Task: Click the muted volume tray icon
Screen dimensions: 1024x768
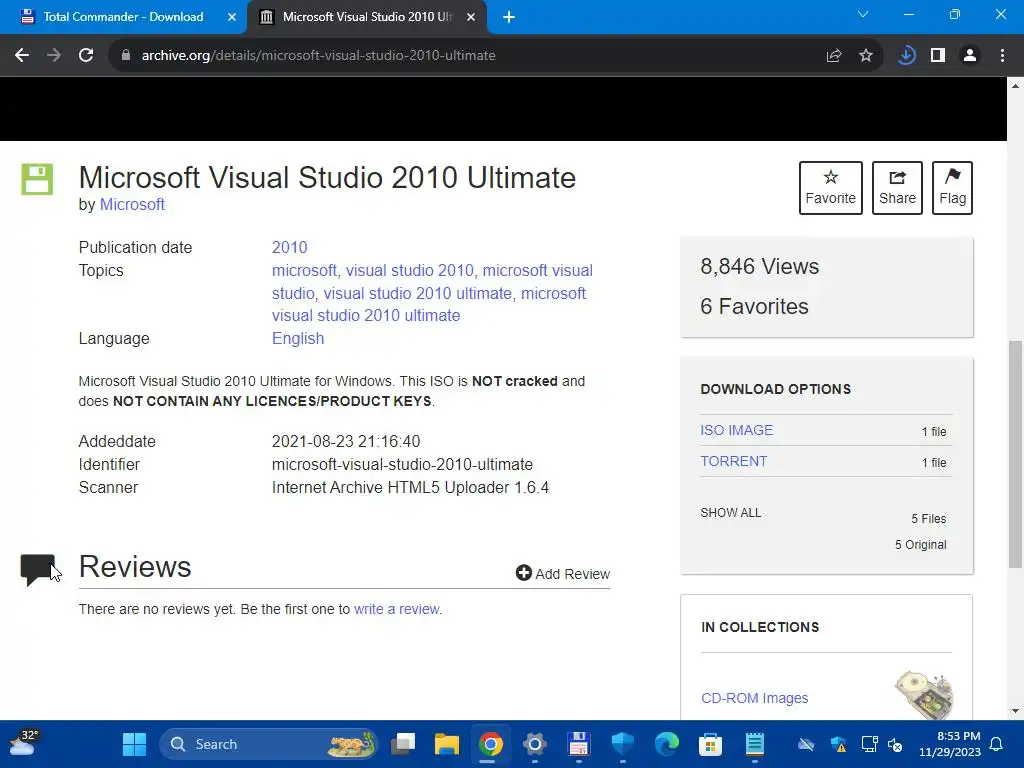Action: 895,744
